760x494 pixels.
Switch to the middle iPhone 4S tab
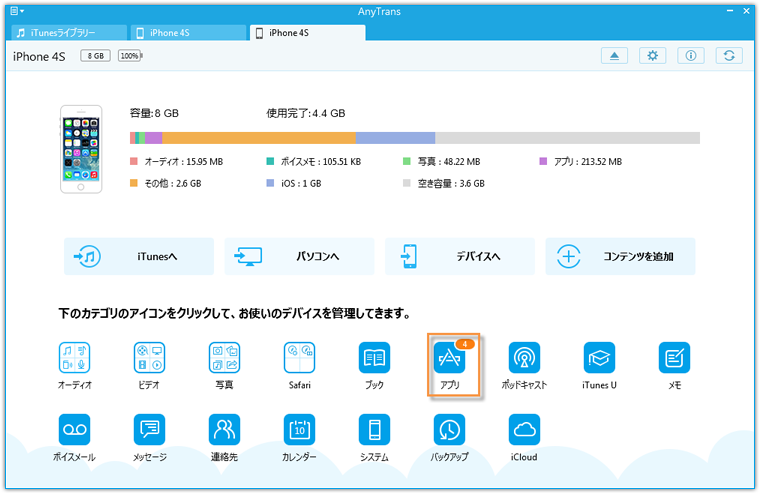click(189, 32)
